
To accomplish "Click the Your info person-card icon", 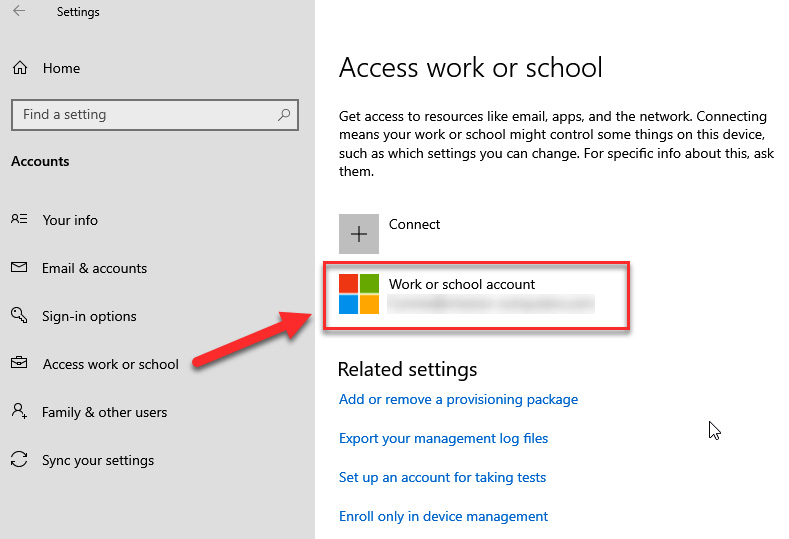I will point(19,219).
